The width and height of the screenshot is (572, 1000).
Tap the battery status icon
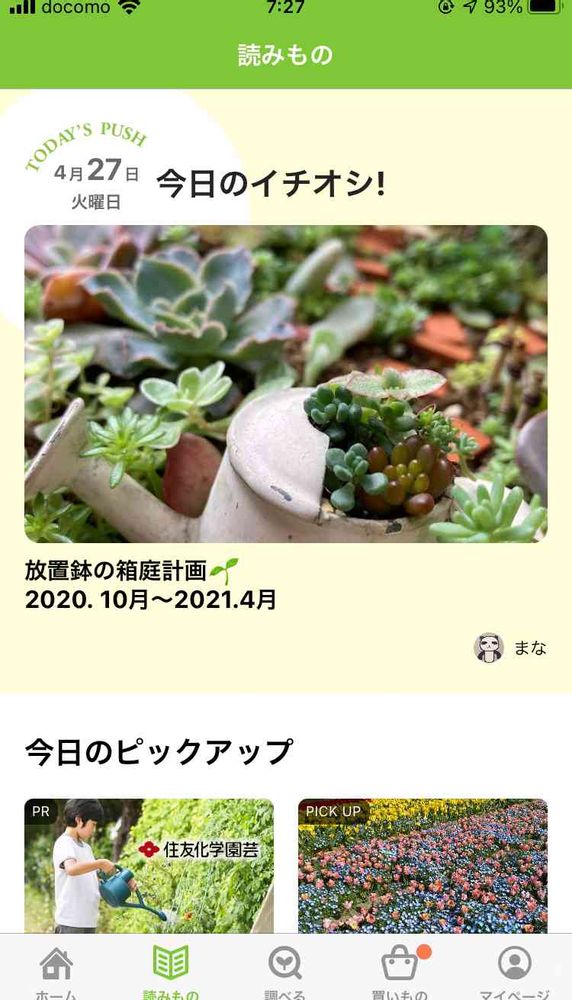(544, 6)
